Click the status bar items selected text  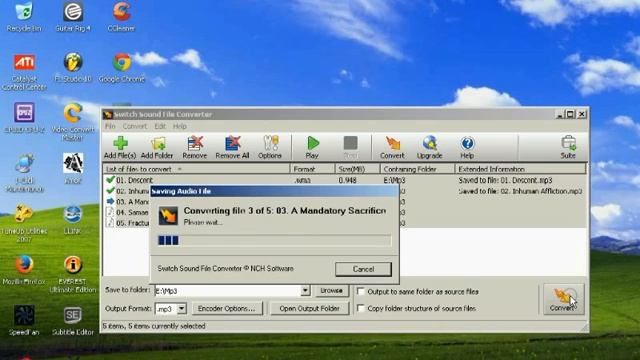[154, 326]
